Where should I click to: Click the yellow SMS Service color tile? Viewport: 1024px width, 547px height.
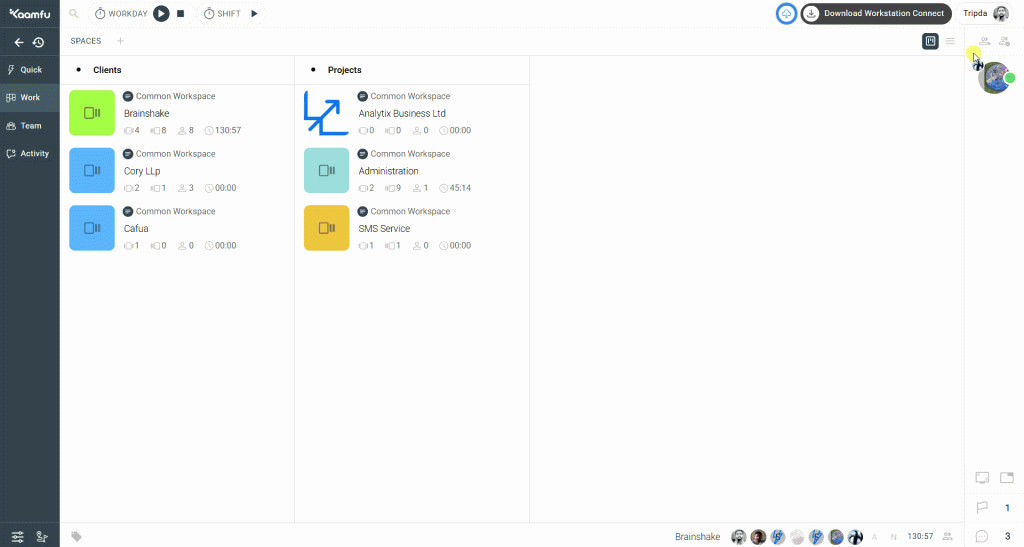point(326,228)
